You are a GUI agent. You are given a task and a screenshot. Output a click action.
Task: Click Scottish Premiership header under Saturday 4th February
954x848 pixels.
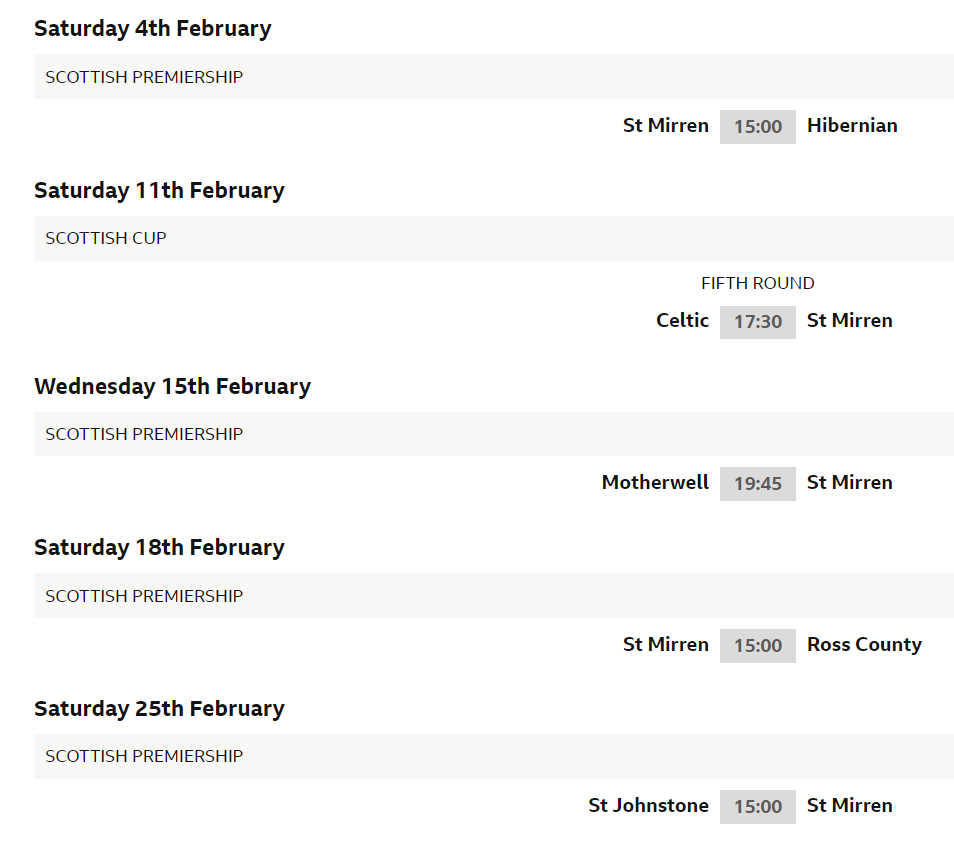(144, 77)
